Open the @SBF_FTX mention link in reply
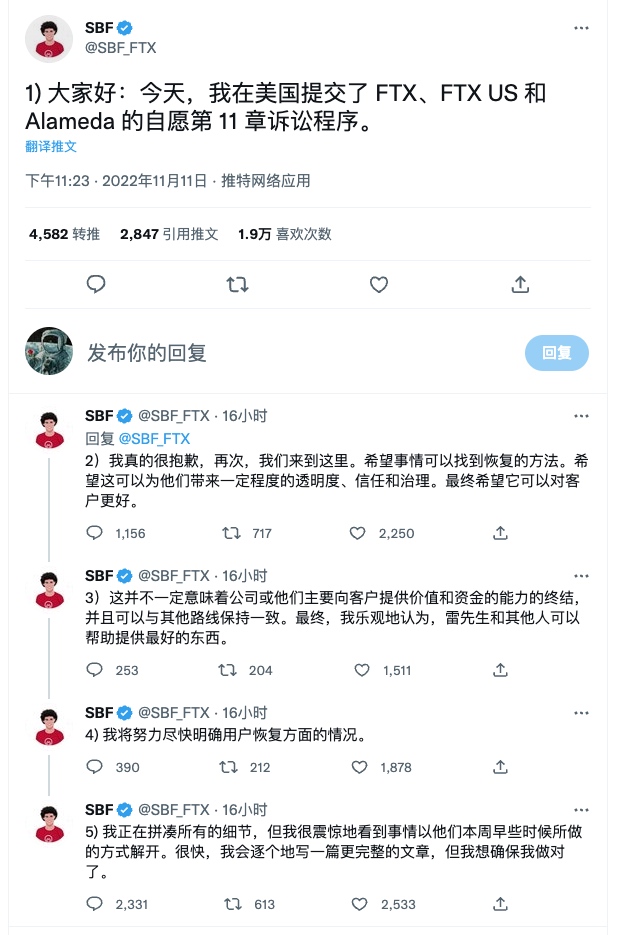617x935 pixels. click(x=154, y=439)
